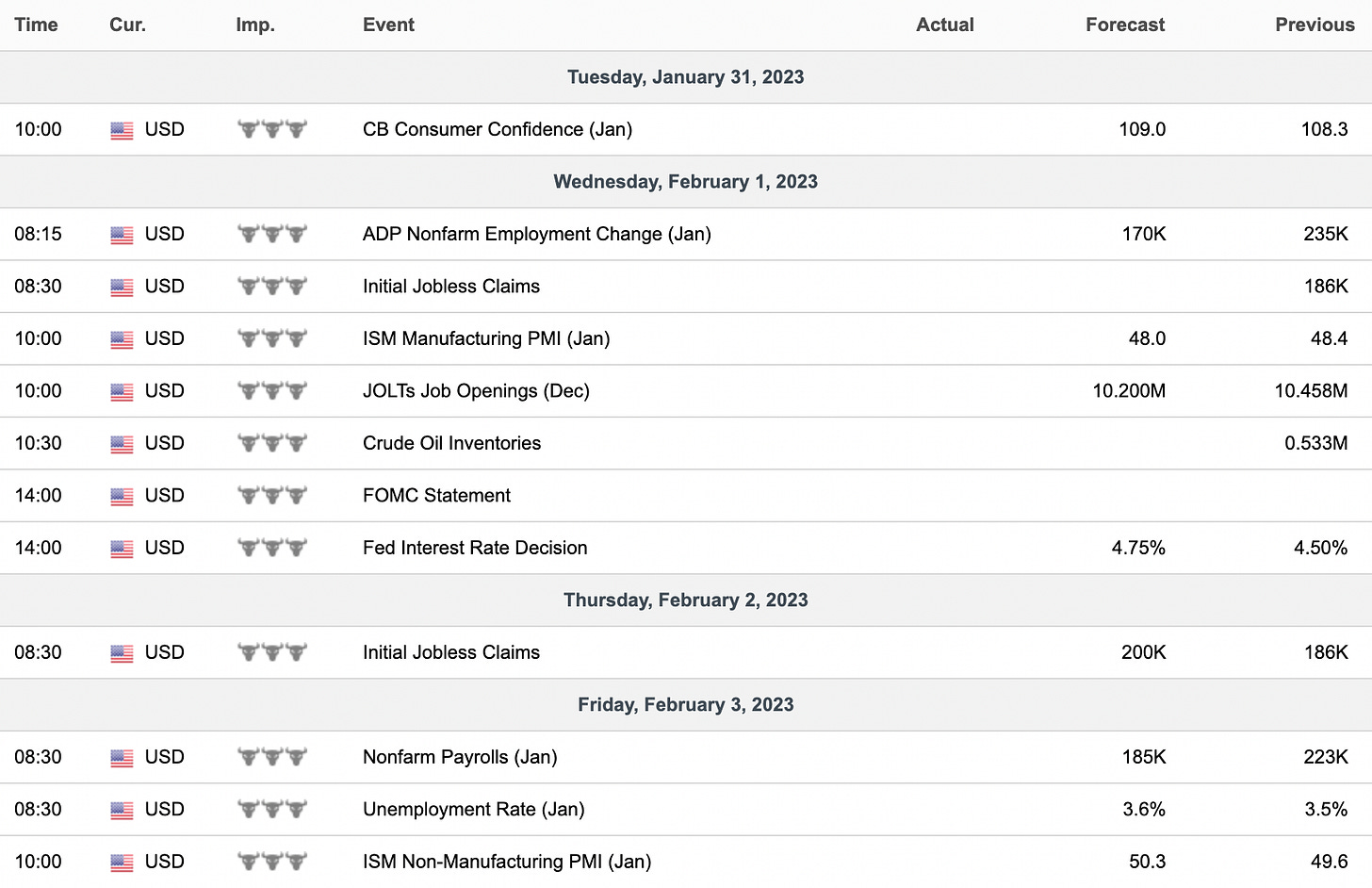
Task: Click the 200K forecast value
Action: coord(1144,652)
